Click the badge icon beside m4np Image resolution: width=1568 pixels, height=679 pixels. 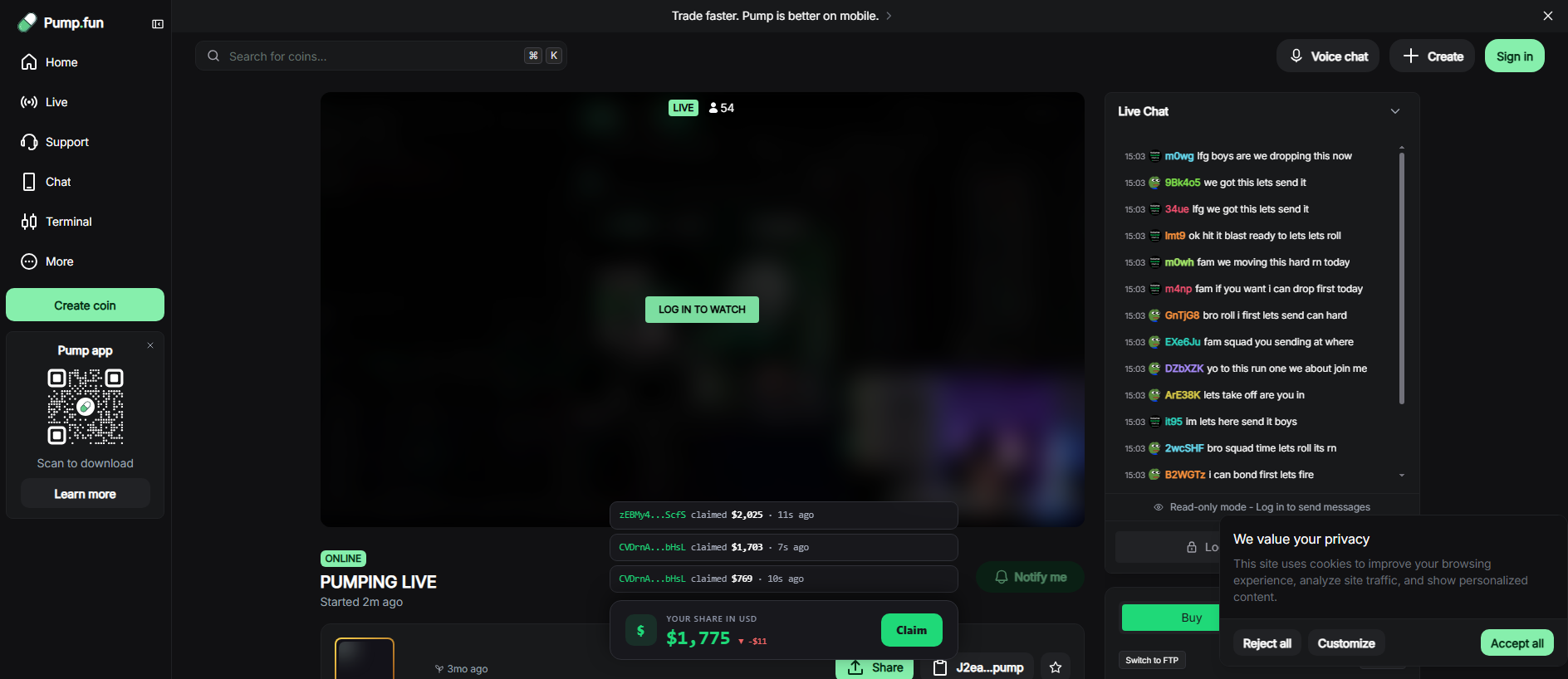pos(1154,289)
